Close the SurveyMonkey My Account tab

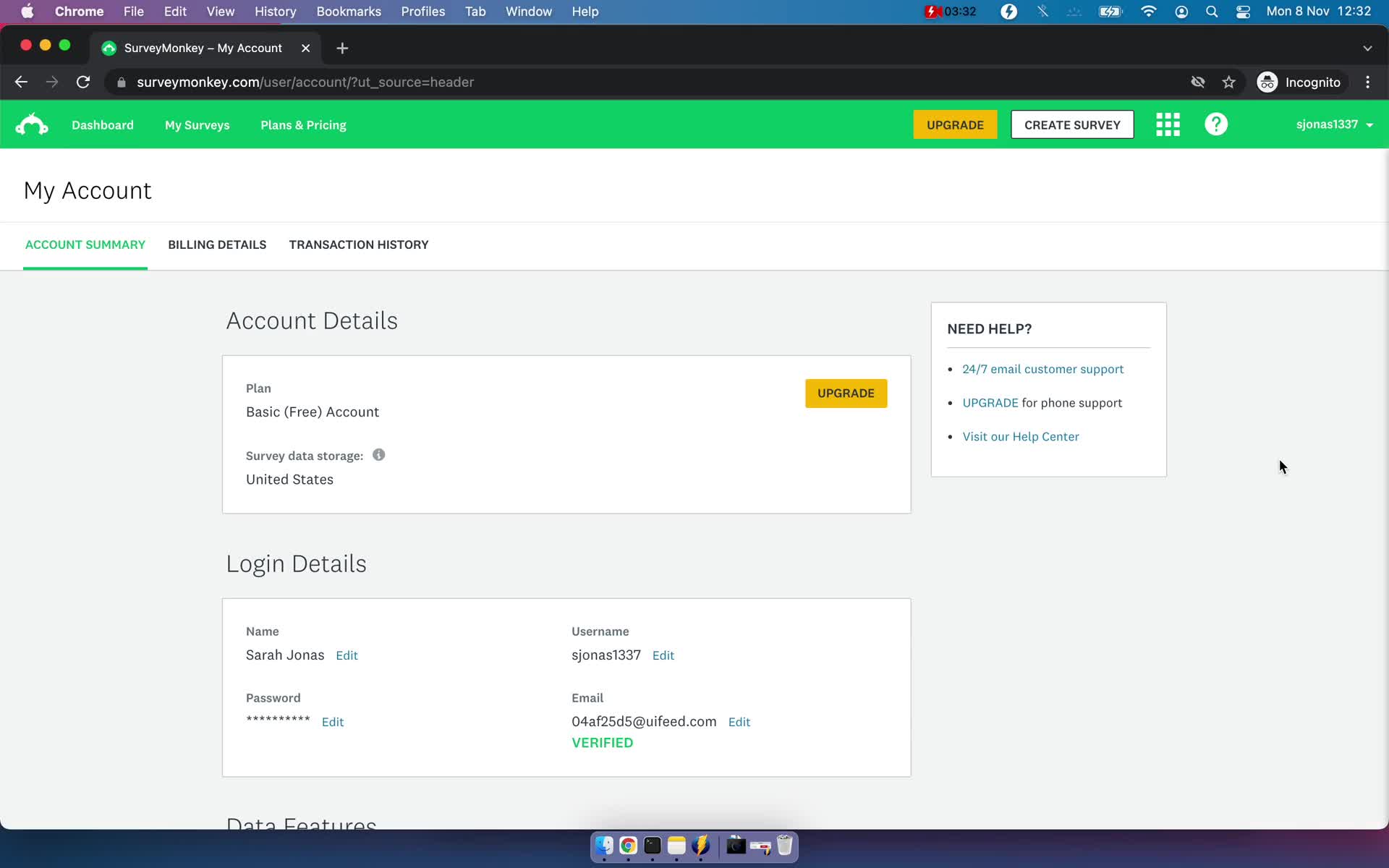(x=305, y=48)
